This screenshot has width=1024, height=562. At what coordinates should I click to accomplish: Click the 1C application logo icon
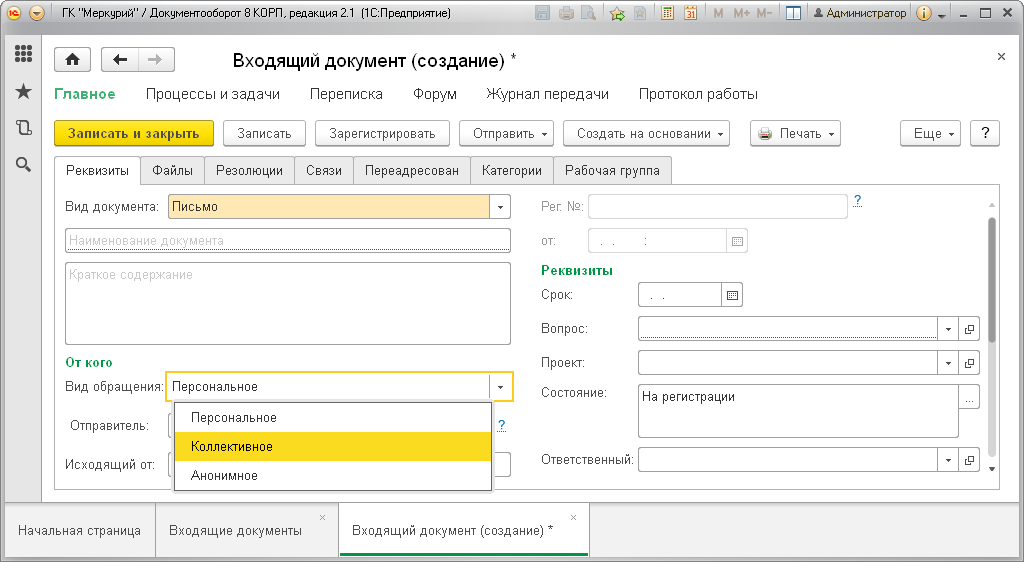(x=14, y=13)
